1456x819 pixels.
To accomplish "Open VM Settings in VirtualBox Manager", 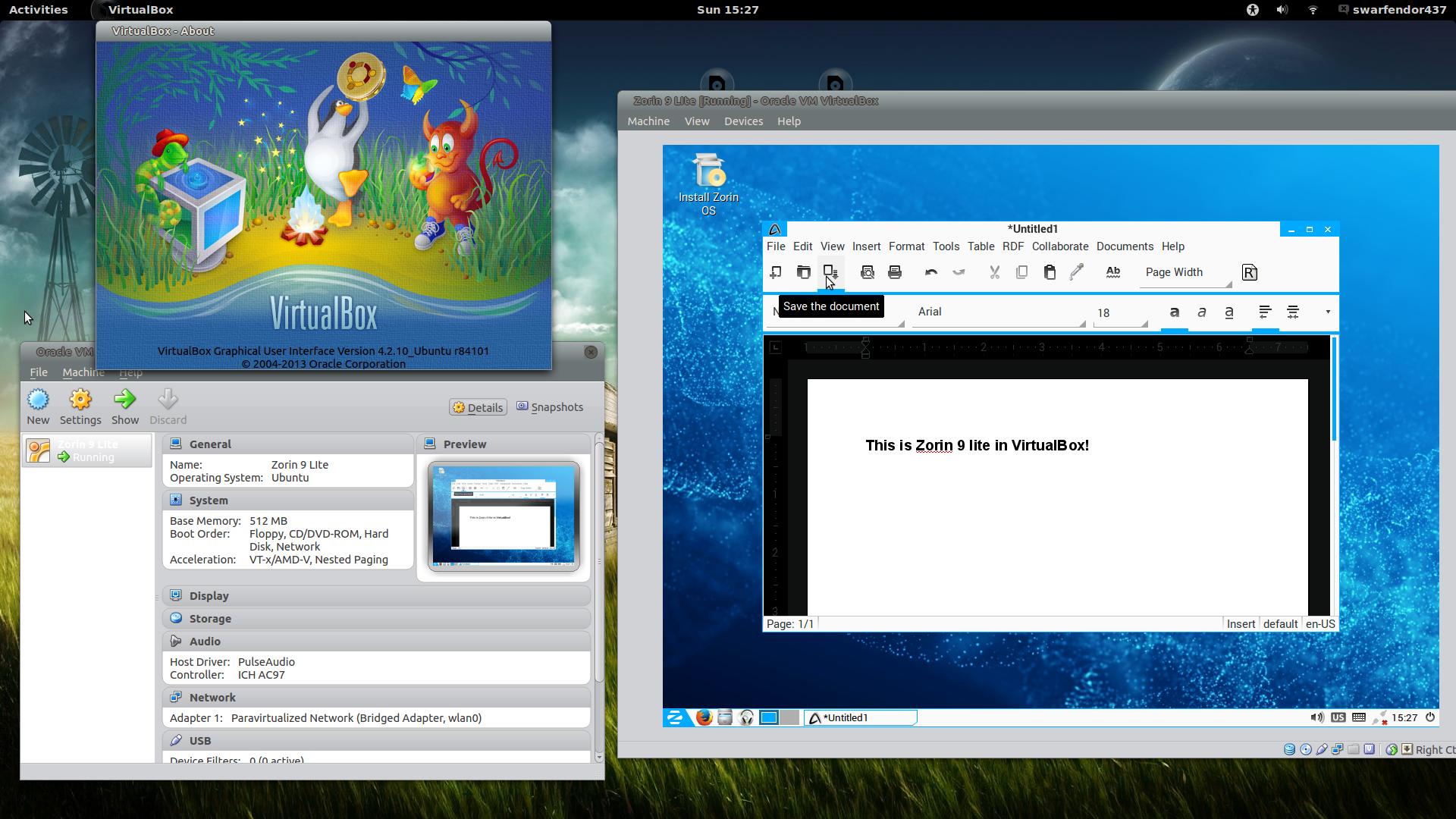I will 80,407.
